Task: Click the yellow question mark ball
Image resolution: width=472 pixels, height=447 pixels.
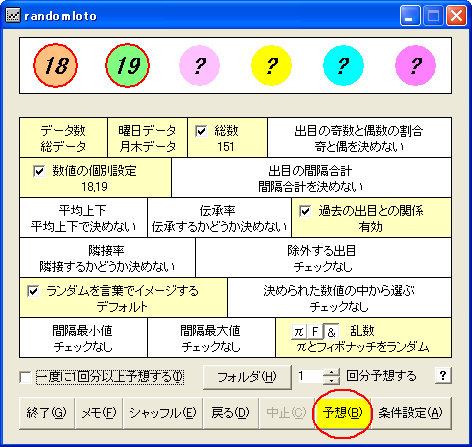Action: [x=271, y=66]
